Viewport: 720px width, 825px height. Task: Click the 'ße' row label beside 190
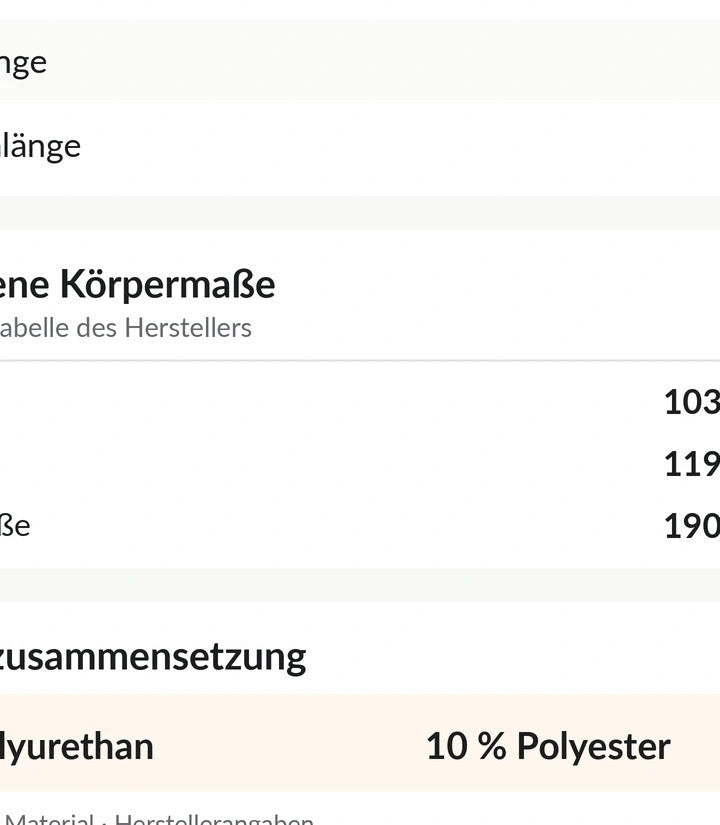15,526
